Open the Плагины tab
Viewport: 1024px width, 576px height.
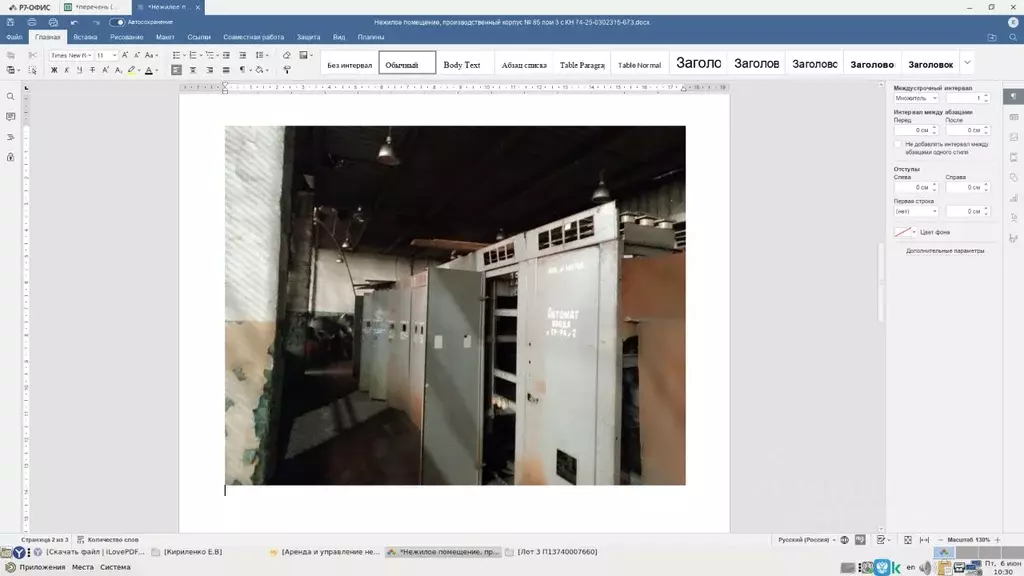pos(371,37)
